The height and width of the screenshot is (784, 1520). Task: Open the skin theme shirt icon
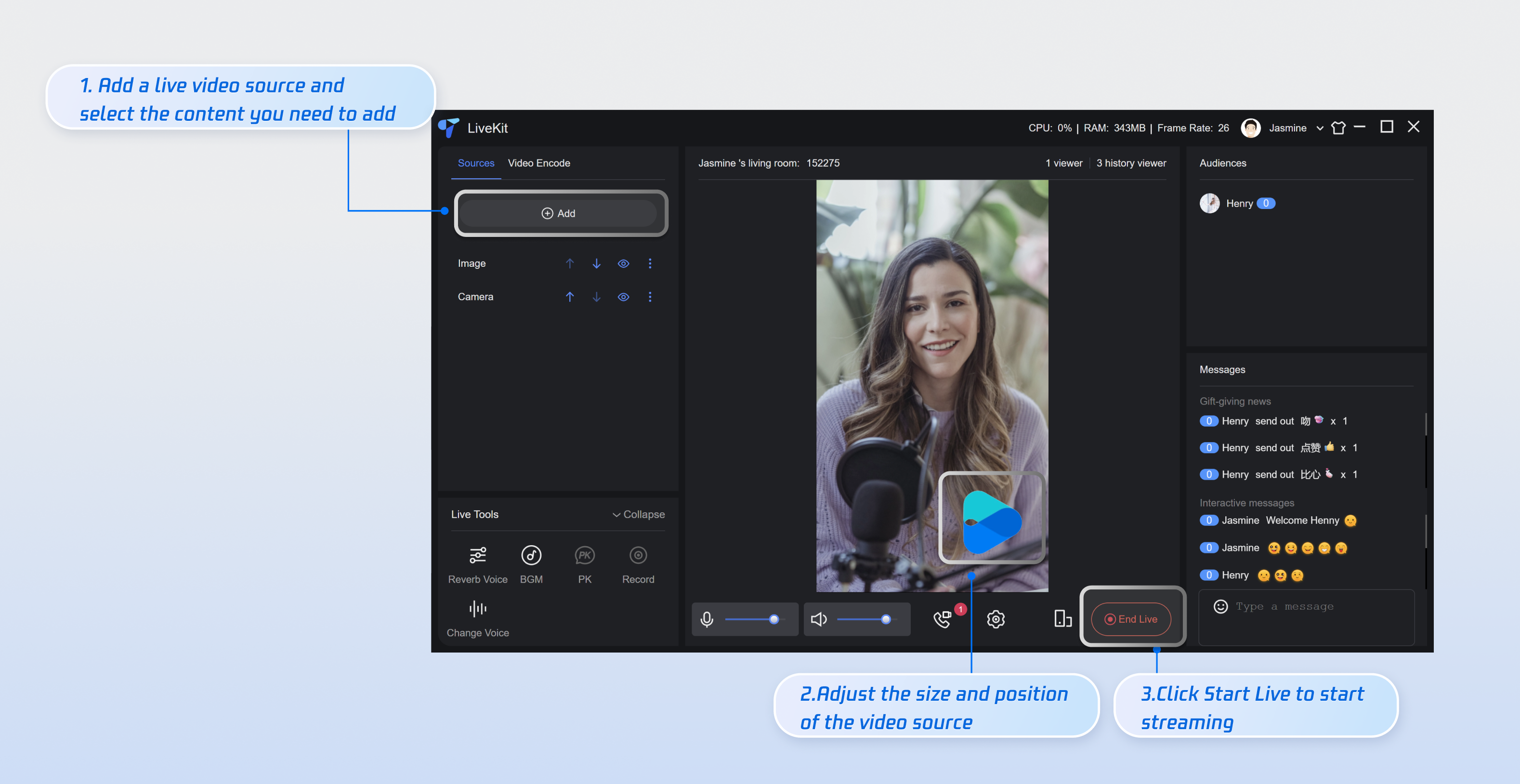1338,128
